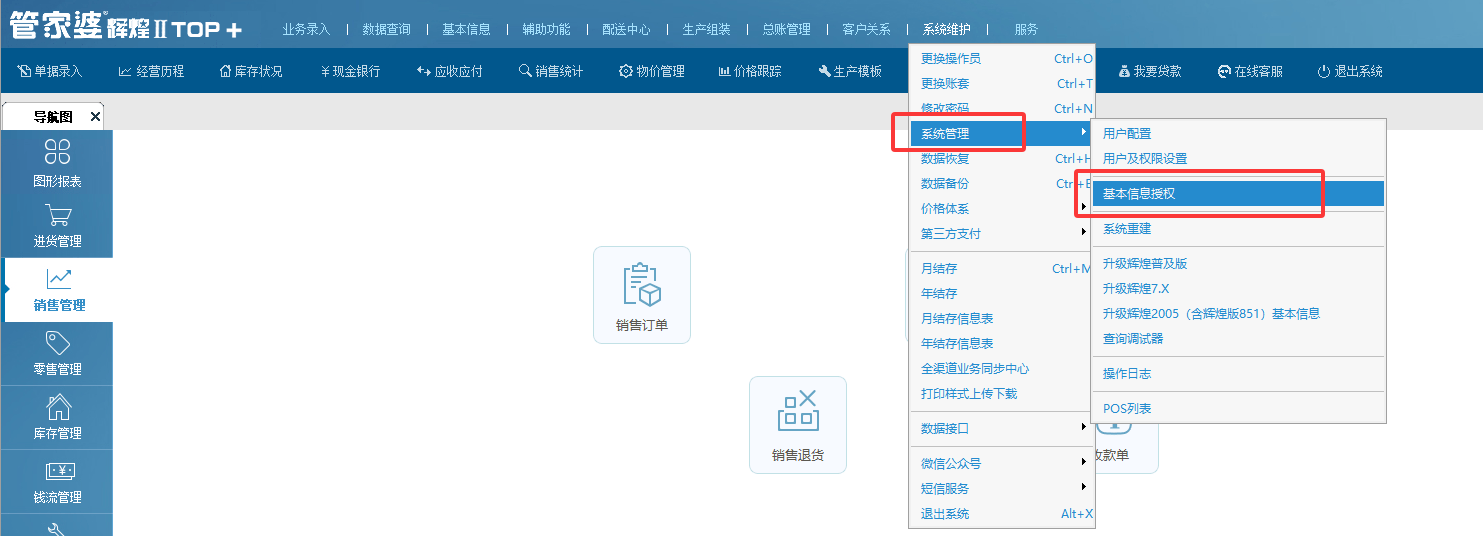Open 库存管理 house icon in sidebar

tap(57, 407)
